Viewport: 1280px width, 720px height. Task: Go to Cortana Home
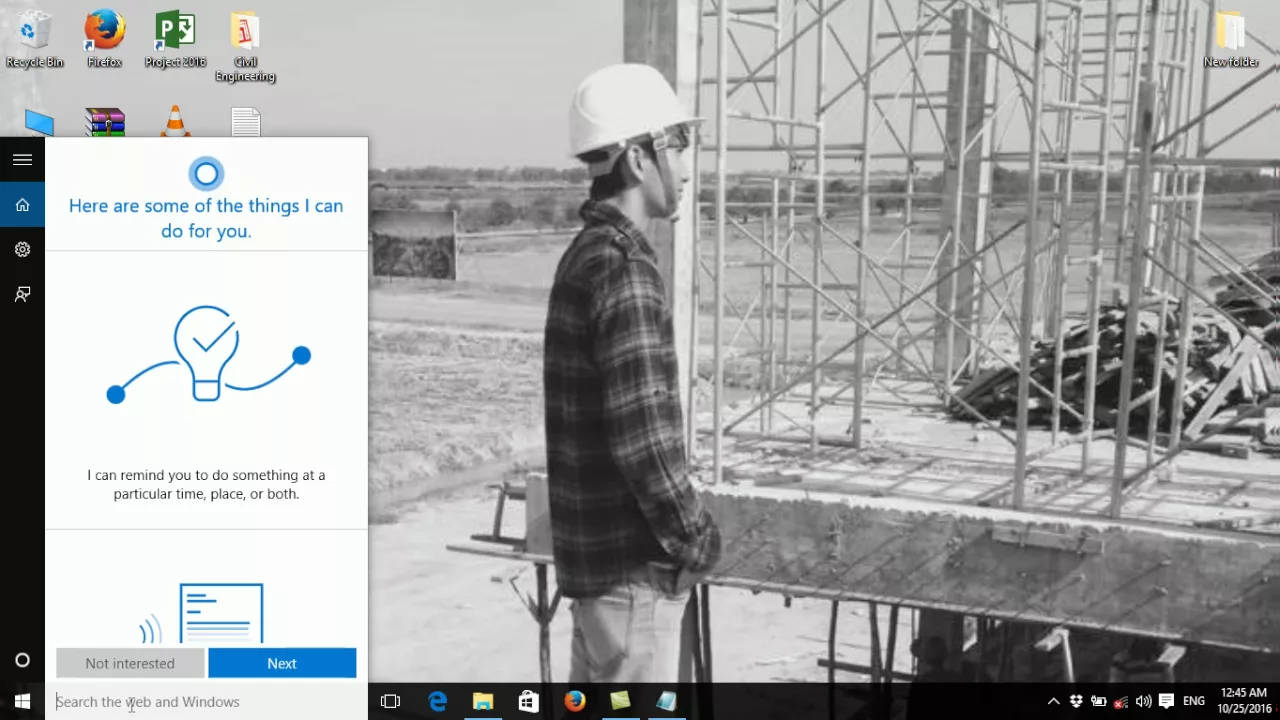(x=22, y=205)
